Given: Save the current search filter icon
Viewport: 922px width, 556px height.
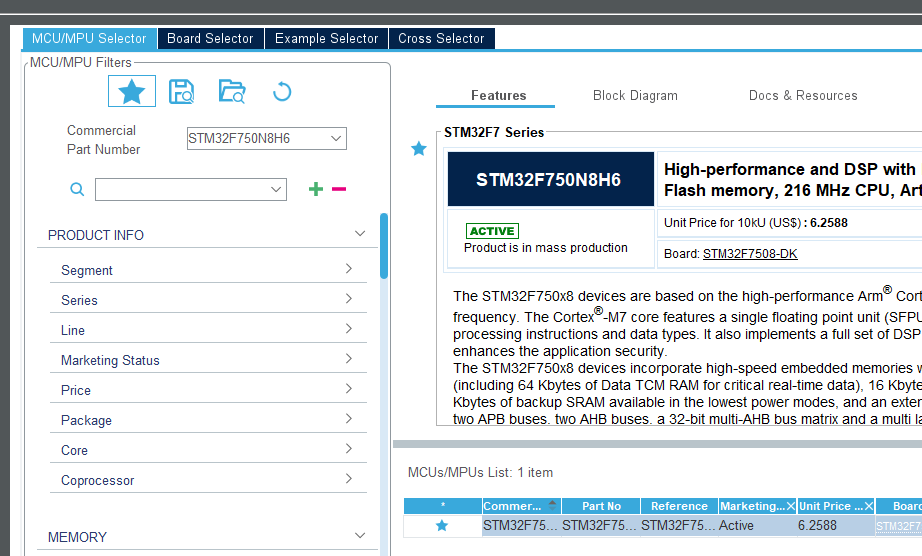Looking at the screenshot, I should (x=181, y=92).
